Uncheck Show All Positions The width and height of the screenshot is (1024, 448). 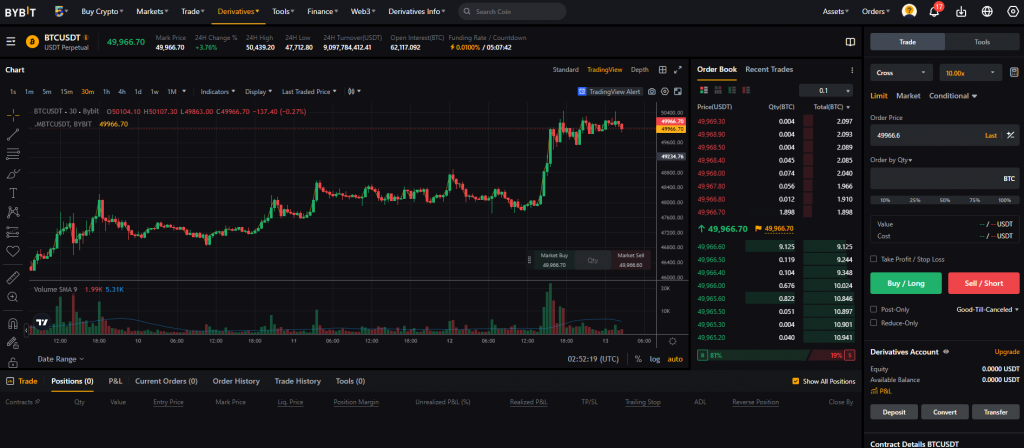tap(795, 381)
